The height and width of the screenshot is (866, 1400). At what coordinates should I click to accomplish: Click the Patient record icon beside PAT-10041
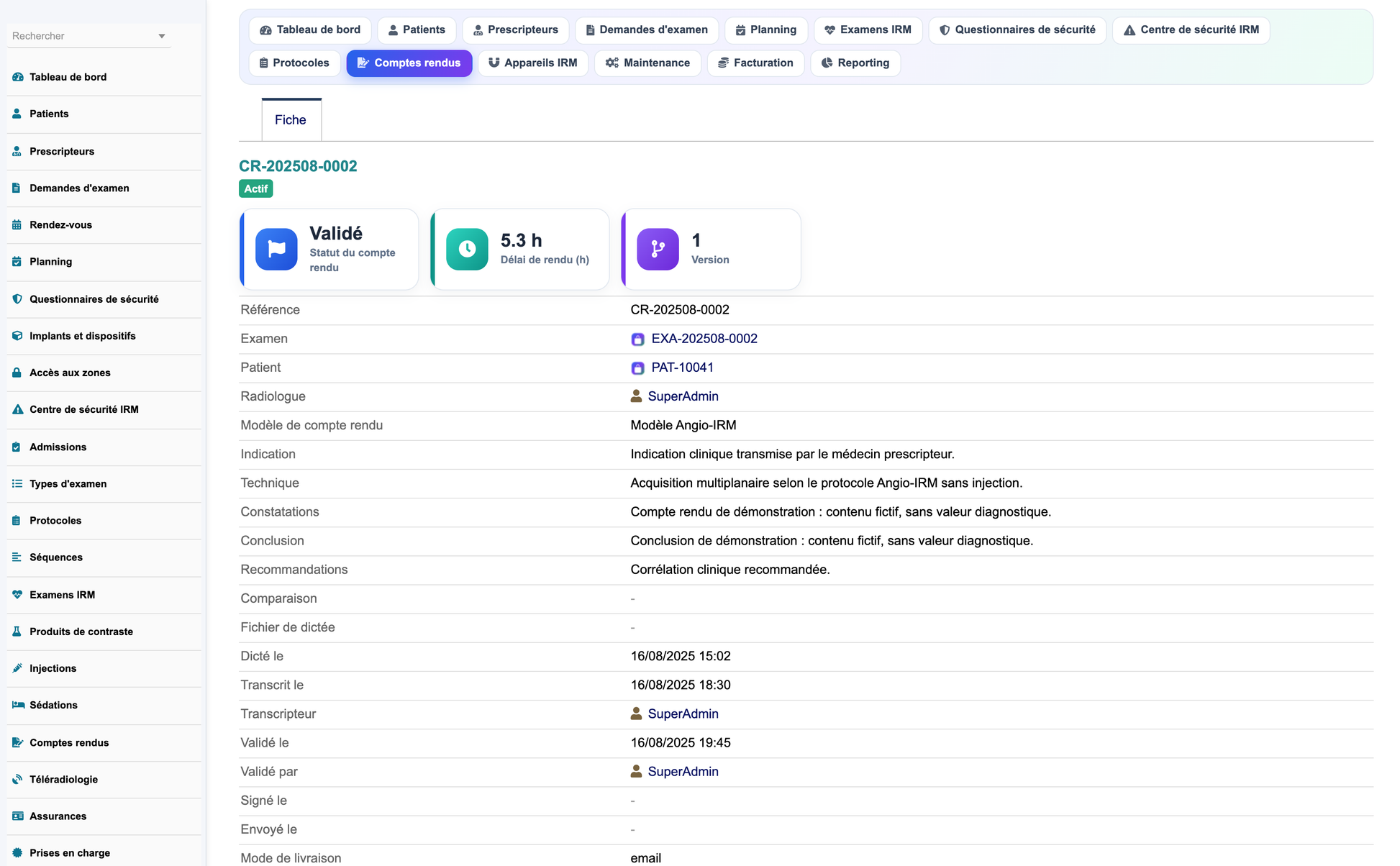coord(637,368)
